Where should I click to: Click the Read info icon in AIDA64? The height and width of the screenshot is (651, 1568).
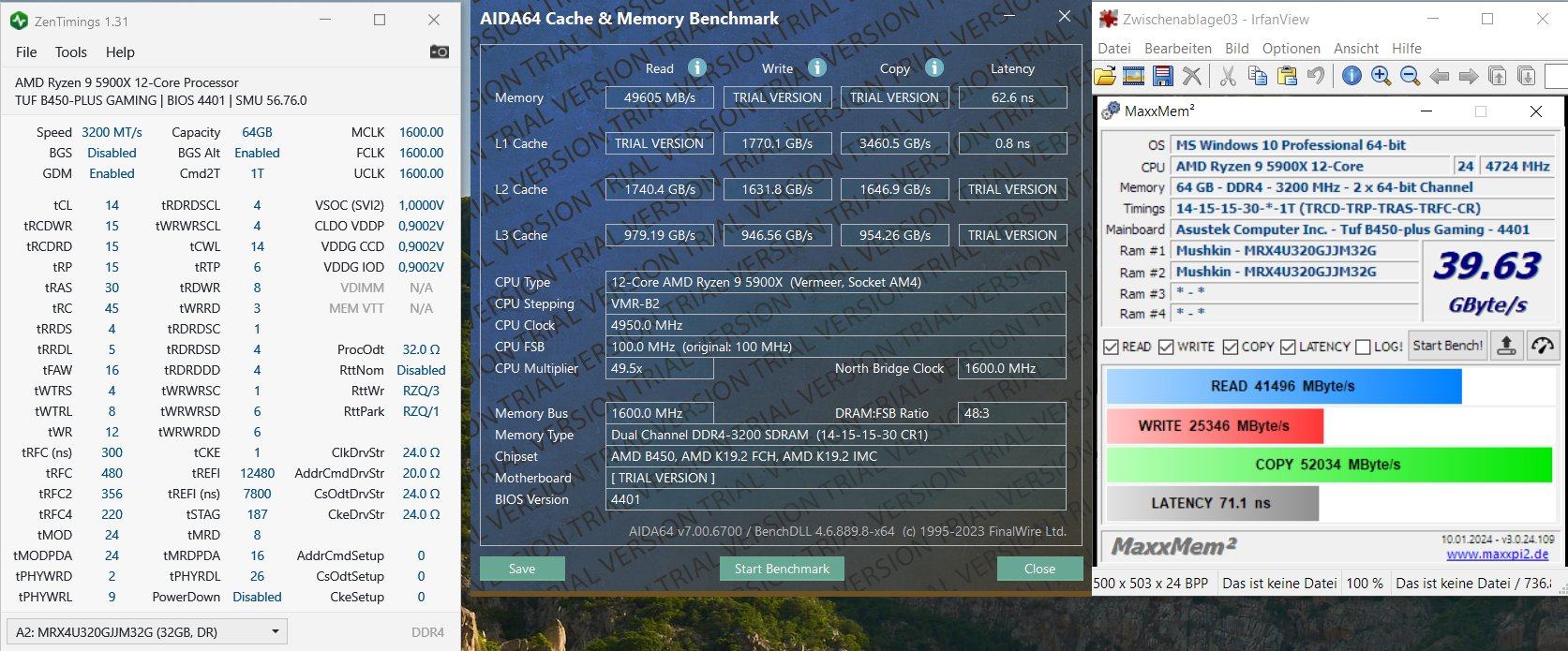coord(696,67)
